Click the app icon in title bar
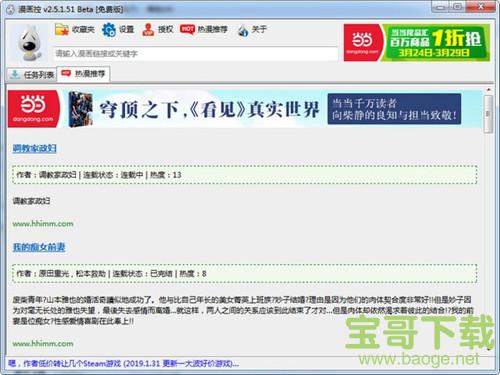This screenshot has height=375, width=500. coord(11,9)
